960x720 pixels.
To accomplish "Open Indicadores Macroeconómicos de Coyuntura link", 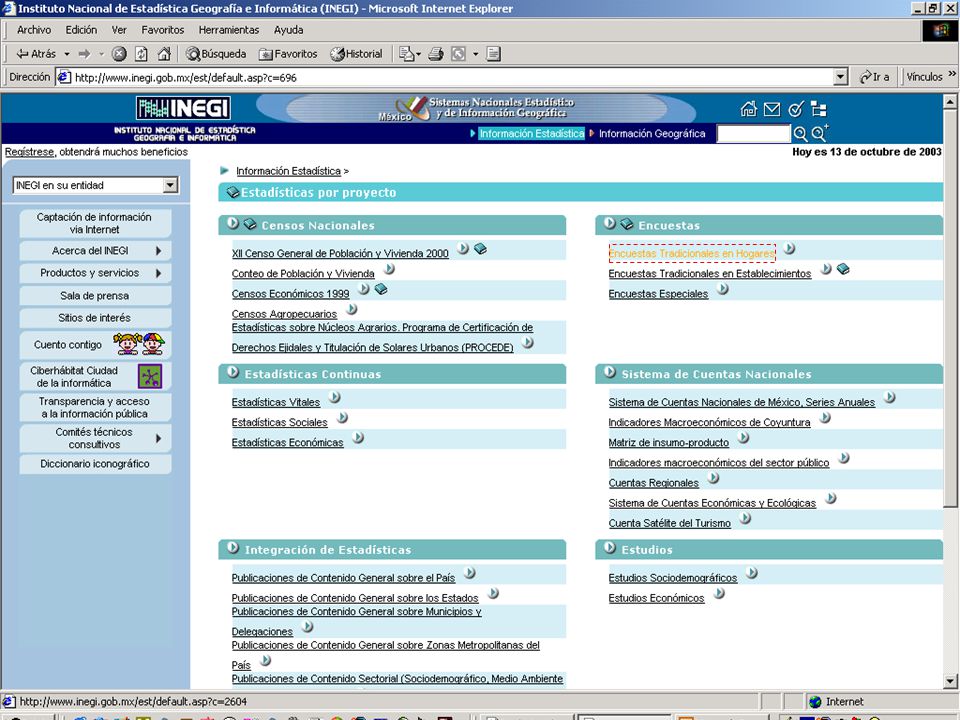I will click(709, 422).
